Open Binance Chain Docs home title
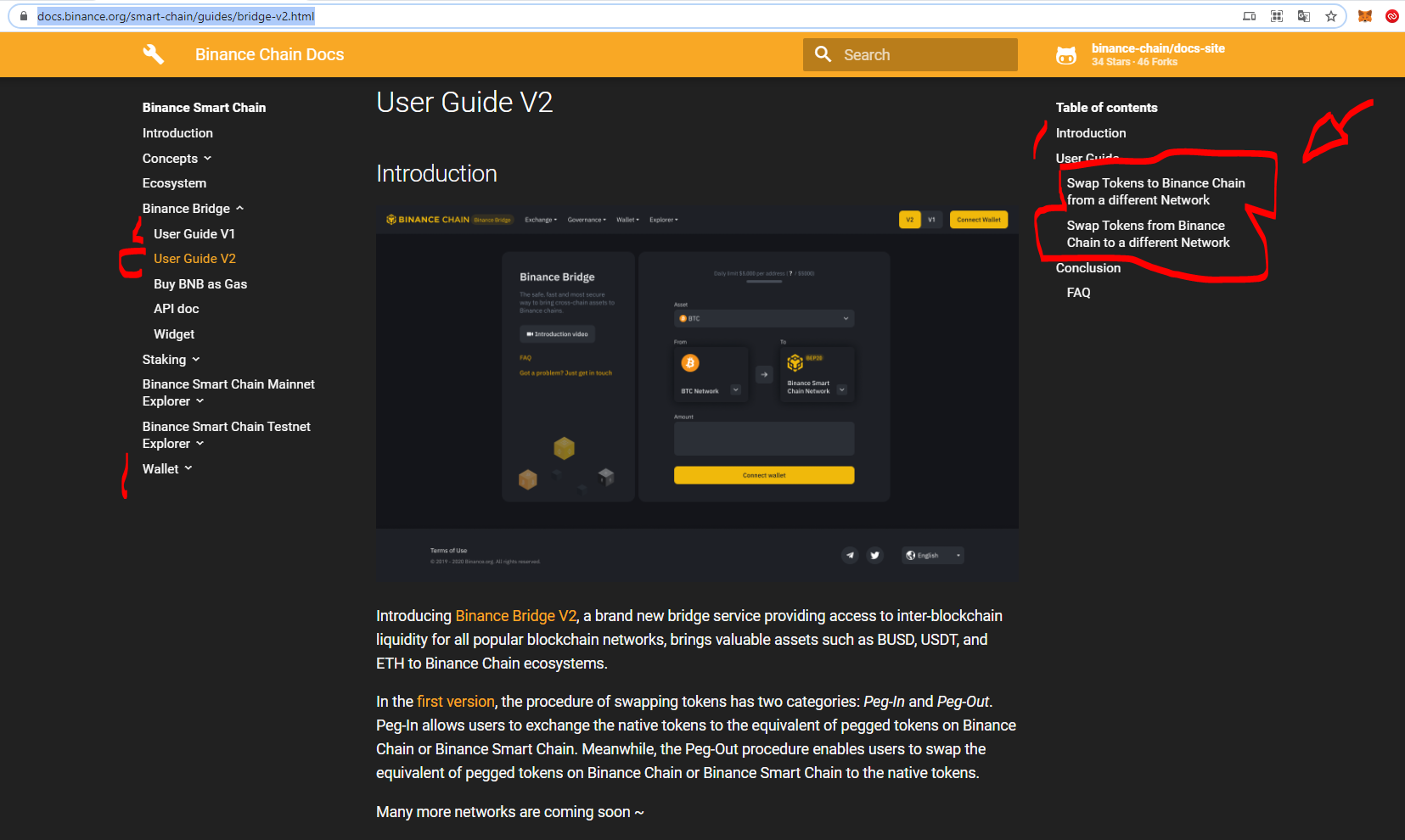This screenshot has width=1405, height=840. pos(269,54)
